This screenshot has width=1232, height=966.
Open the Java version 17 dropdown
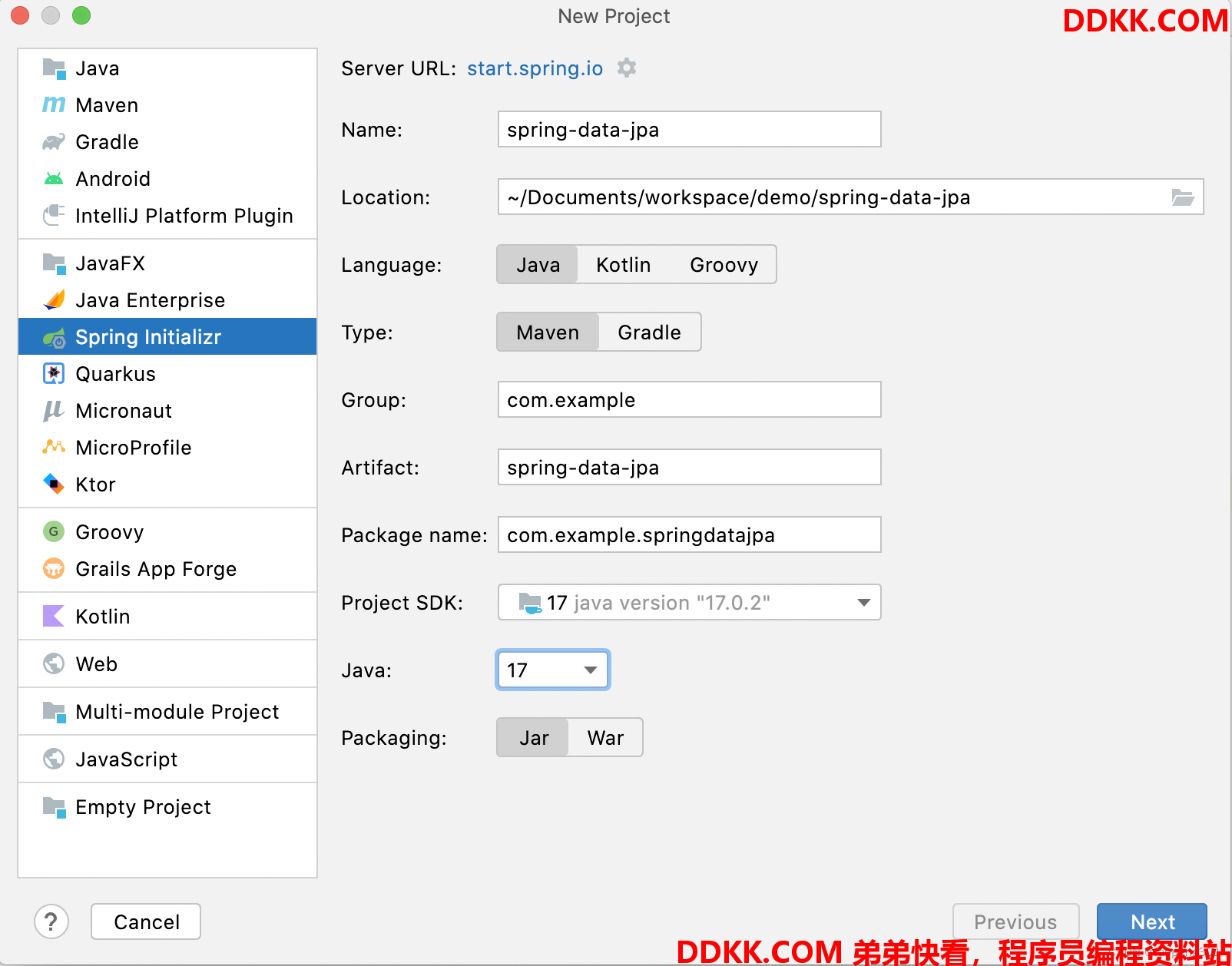(x=553, y=670)
